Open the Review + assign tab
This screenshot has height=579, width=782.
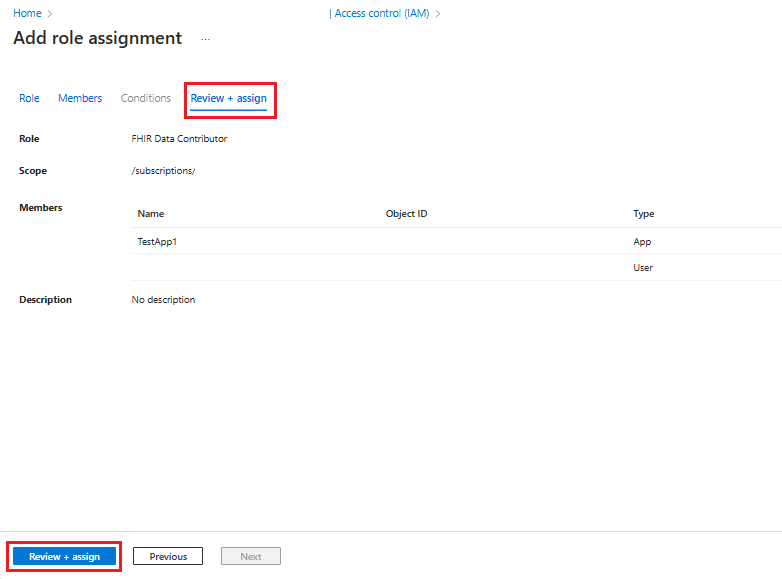[x=228, y=98]
